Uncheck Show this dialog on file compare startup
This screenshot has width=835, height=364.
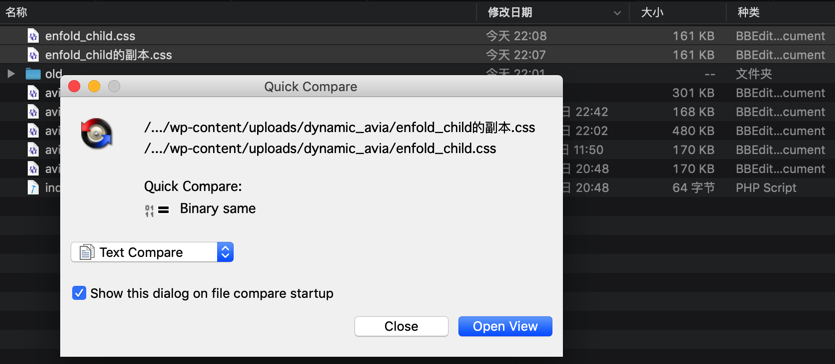79,293
